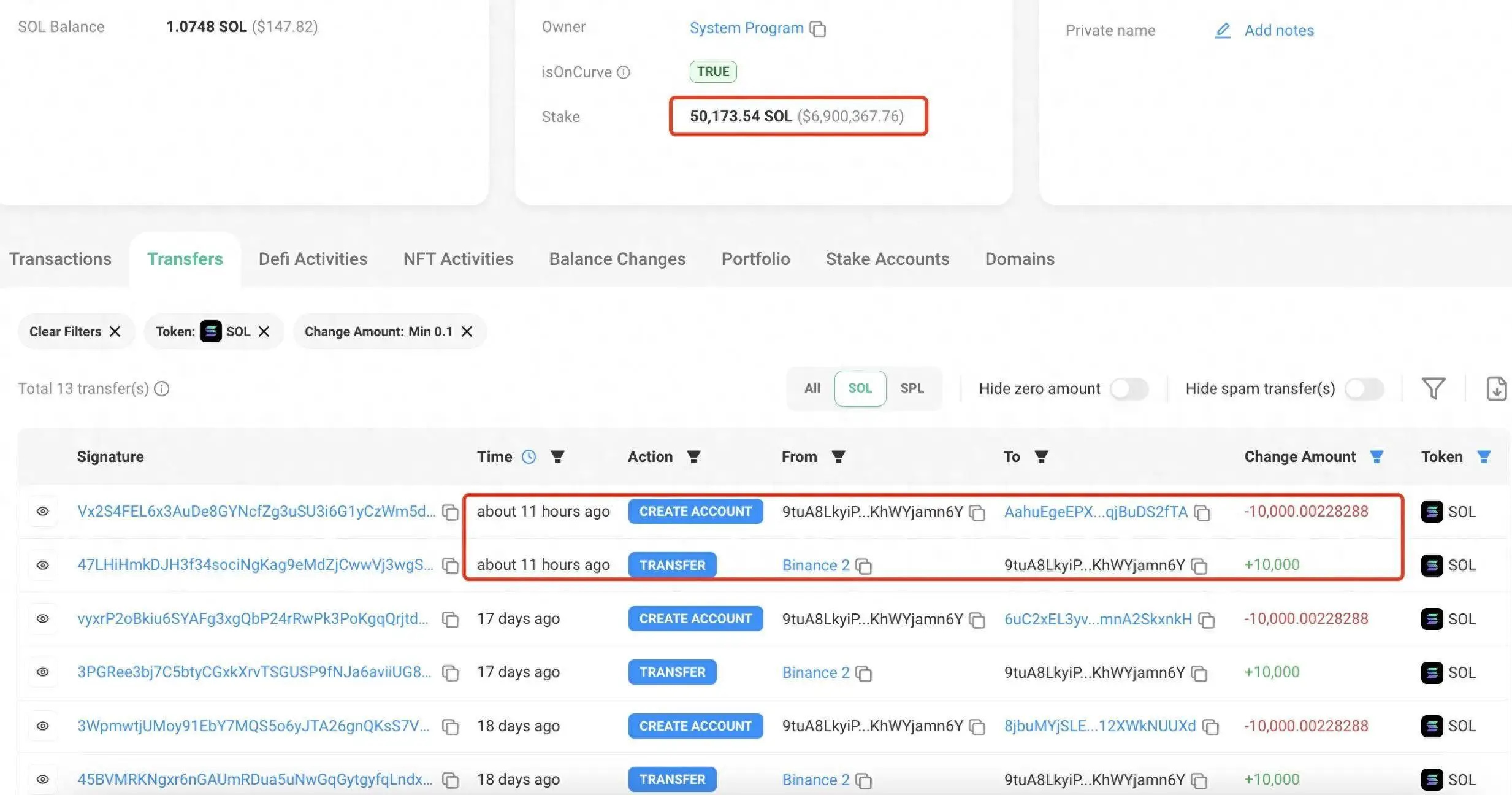Select the SOL filter button

coord(859,388)
